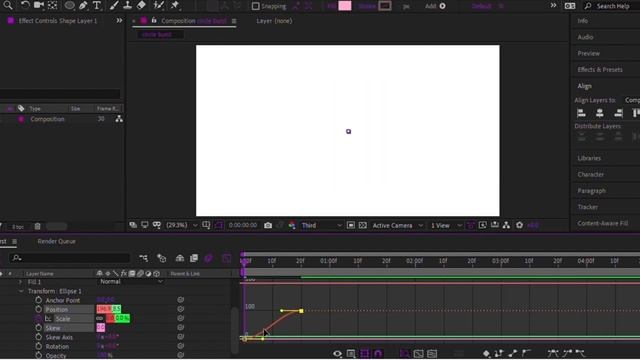Open magnification ratio dropdown (29.3%)
This screenshot has width=640, height=360.
coord(182,225)
